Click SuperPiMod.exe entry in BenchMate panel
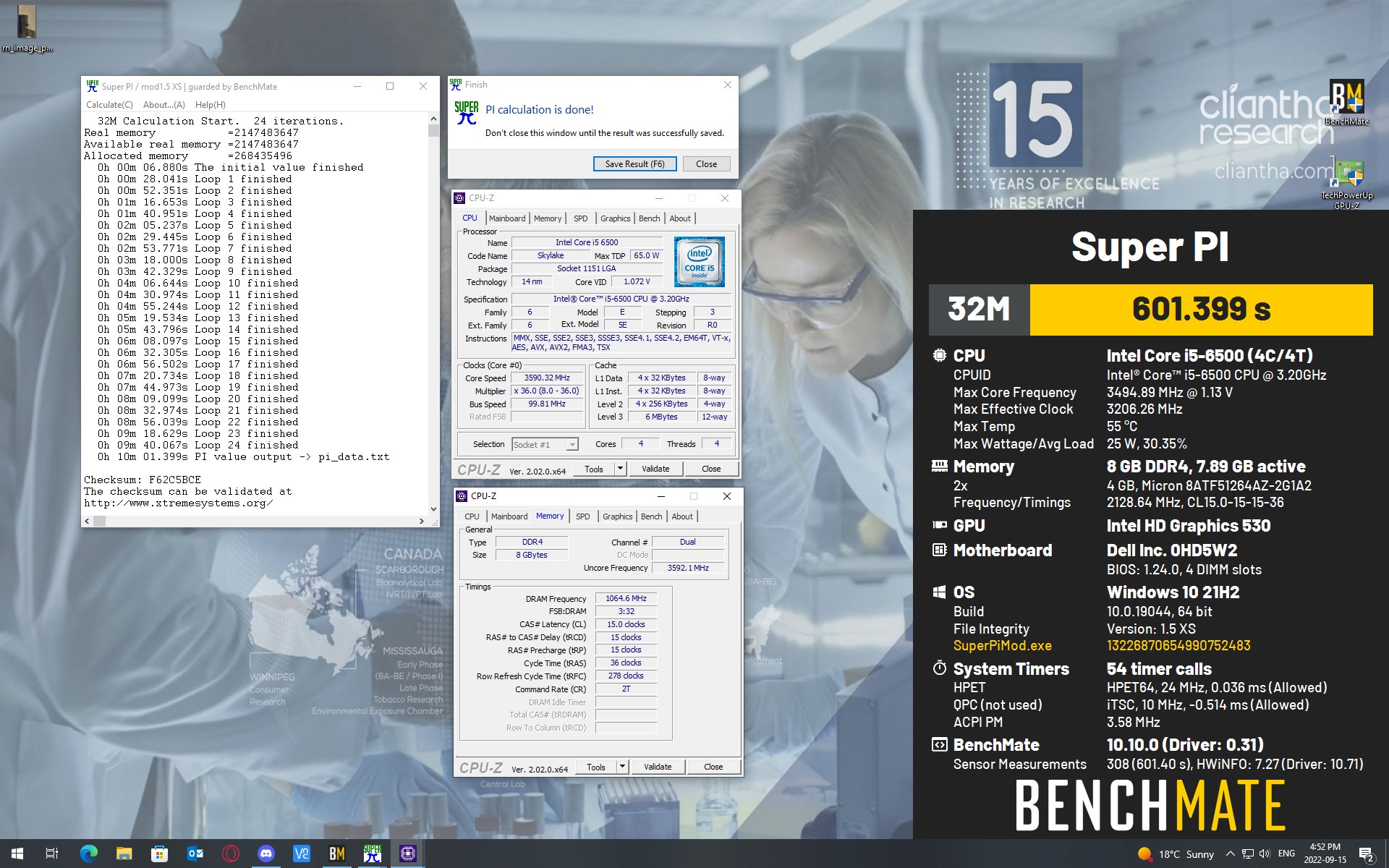 point(1003,646)
